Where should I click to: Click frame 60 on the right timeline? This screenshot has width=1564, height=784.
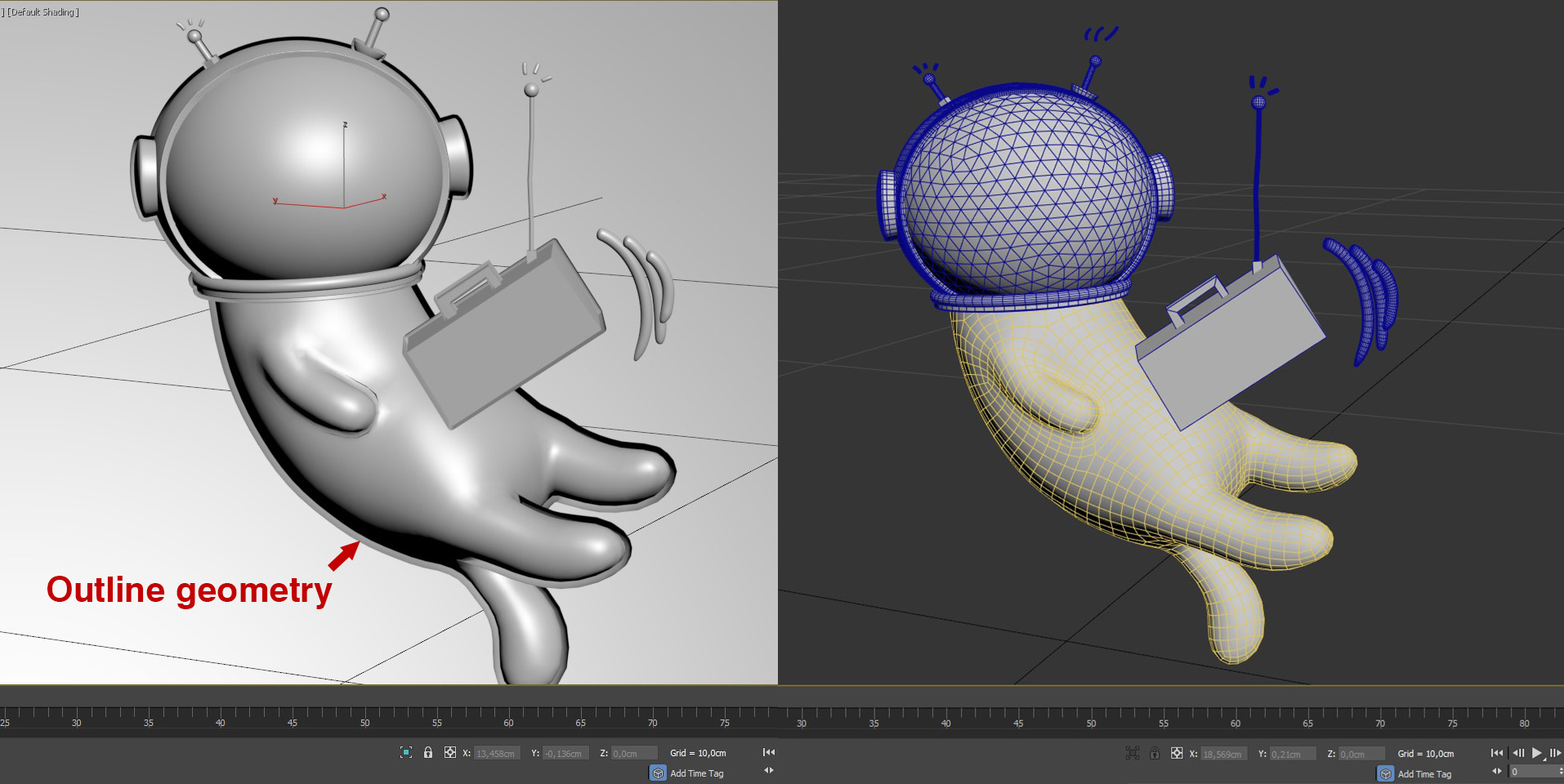1236,717
